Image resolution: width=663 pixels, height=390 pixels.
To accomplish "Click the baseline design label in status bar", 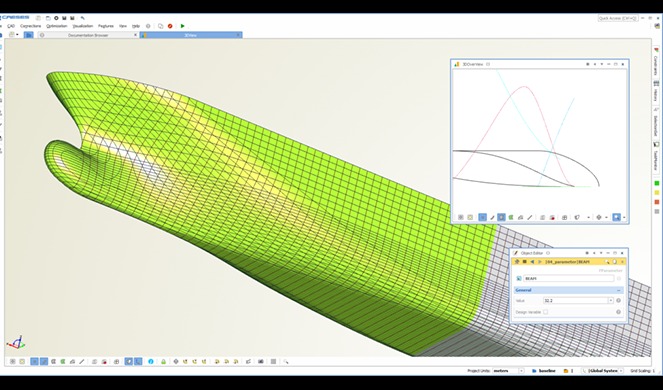I will [x=547, y=371].
